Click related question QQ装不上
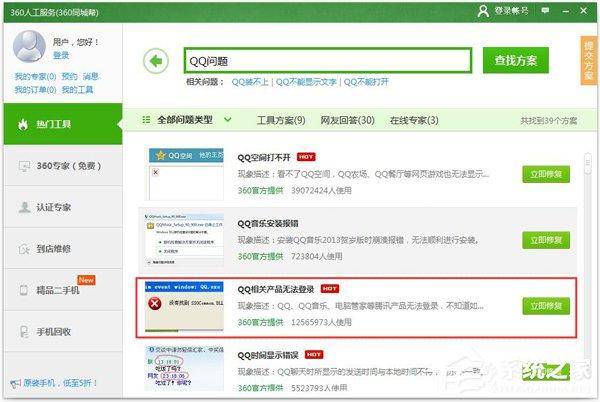The image size is (600, 402). pyautogui.click(x=250, y=82)
